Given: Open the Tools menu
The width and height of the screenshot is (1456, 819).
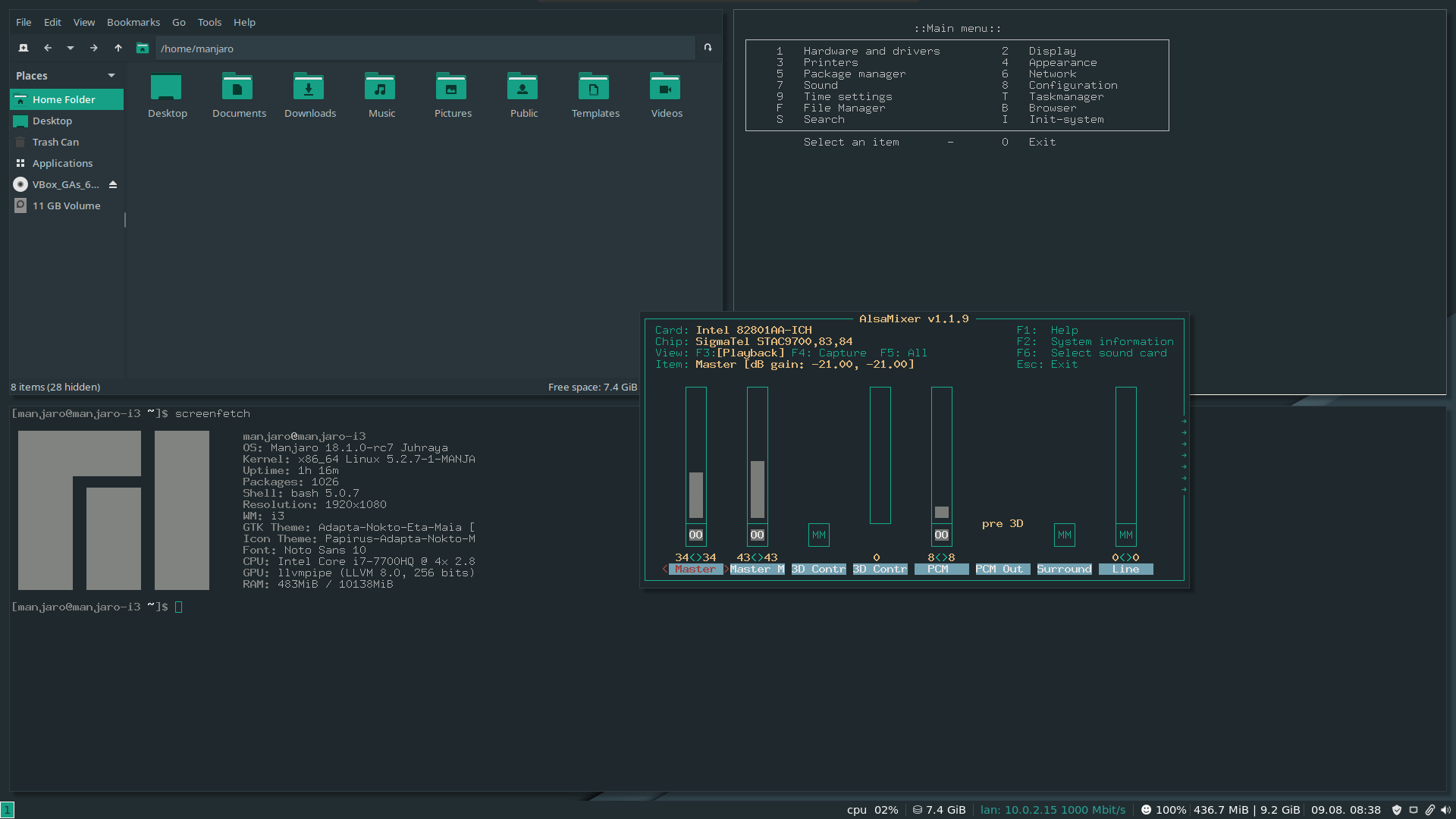Looking at the screenshot, I should click(209, 22).
